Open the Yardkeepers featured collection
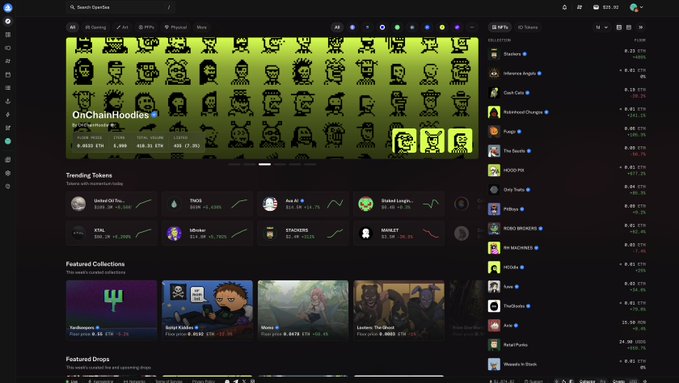This screenshot has width=679, height=383. 111,309
